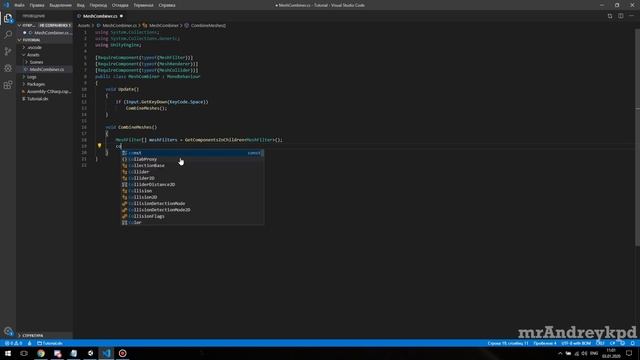Open the Run and Debug view
640x360 pixels.
[x=8, y=68]
